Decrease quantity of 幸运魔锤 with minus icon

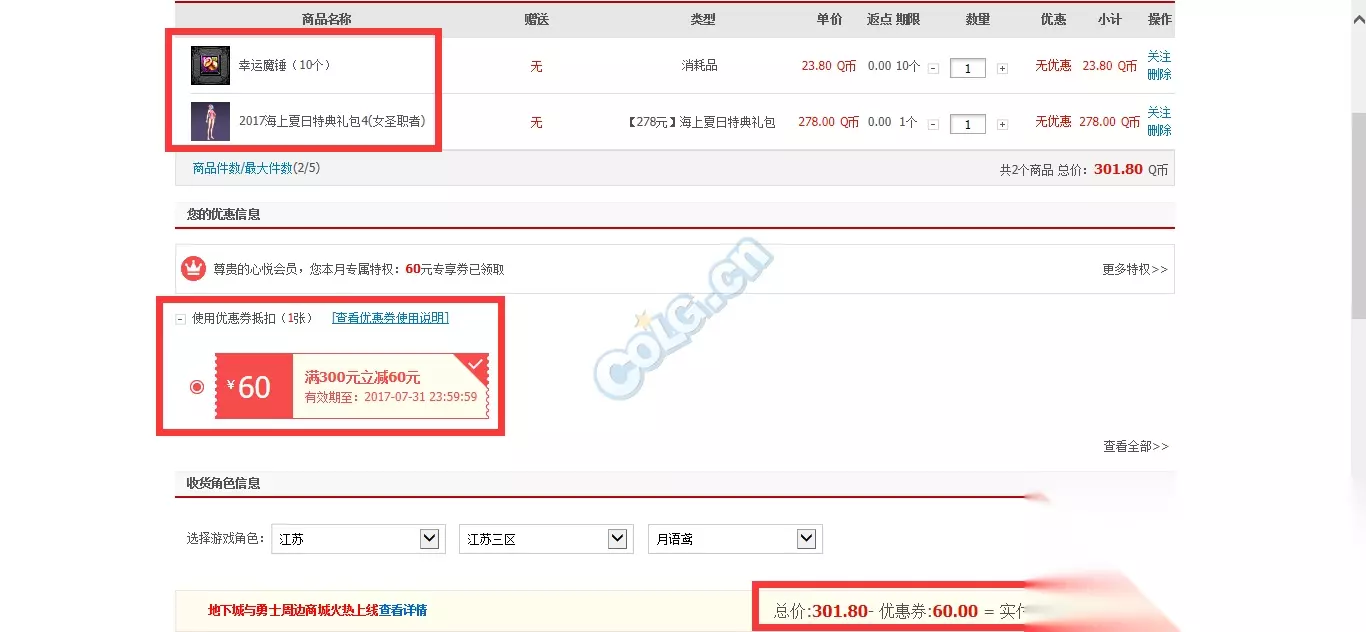933,69
